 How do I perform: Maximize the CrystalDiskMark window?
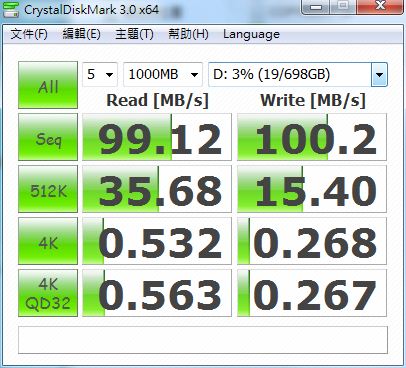(343, 7)
